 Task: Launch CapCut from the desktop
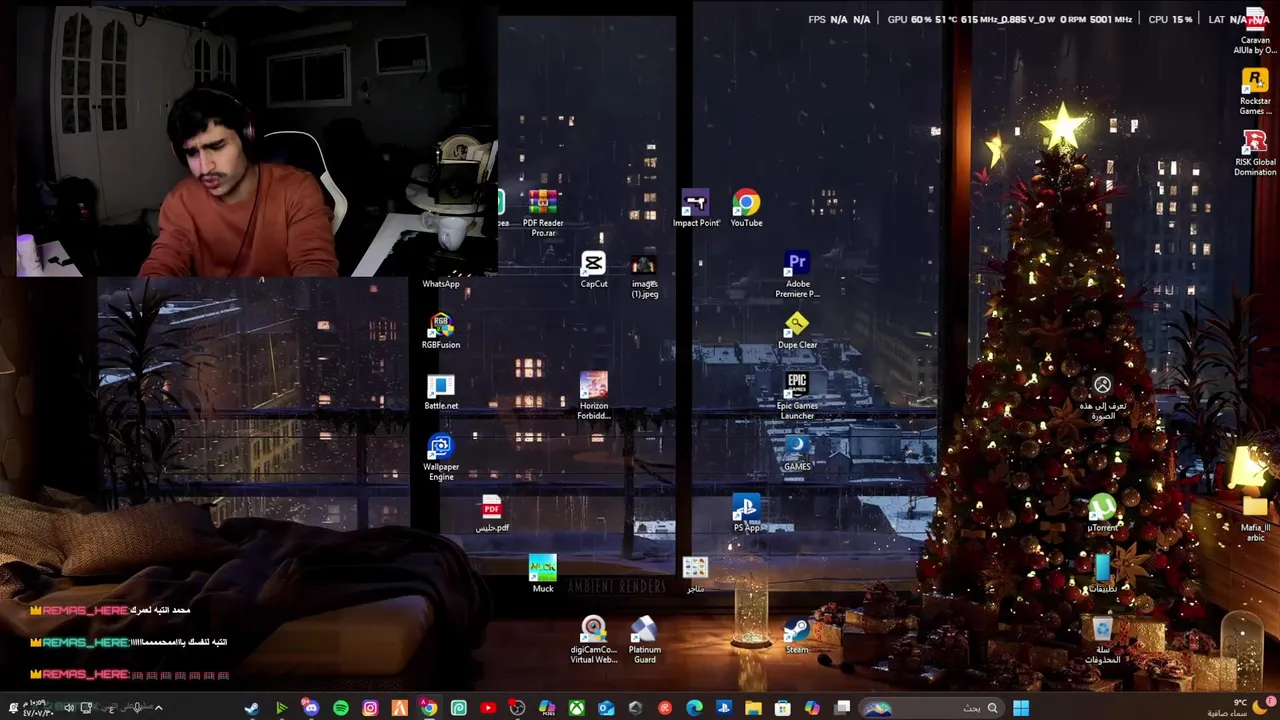[593, 270]
